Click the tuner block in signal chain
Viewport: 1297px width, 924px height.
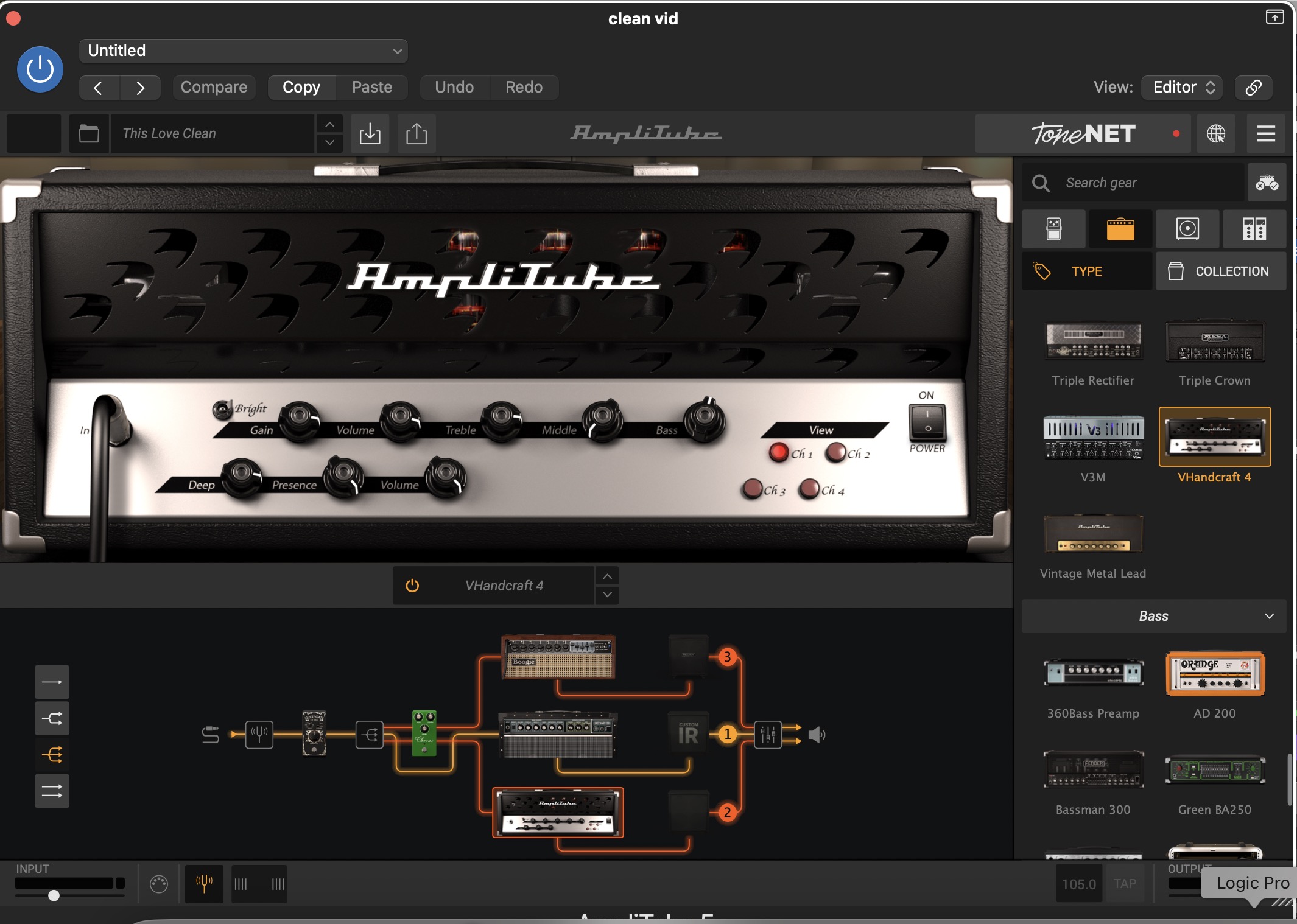pos(259,735)
